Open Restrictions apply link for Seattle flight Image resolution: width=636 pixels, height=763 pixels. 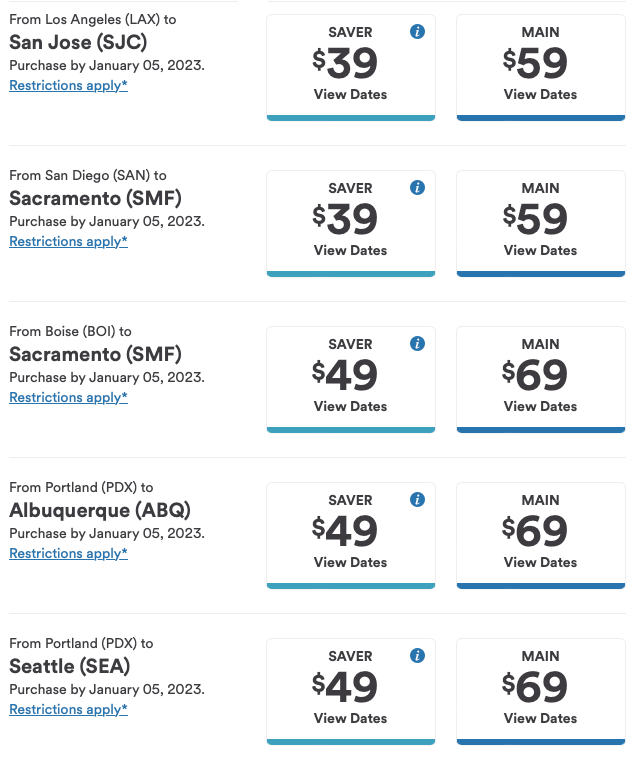tap(68, 710)
